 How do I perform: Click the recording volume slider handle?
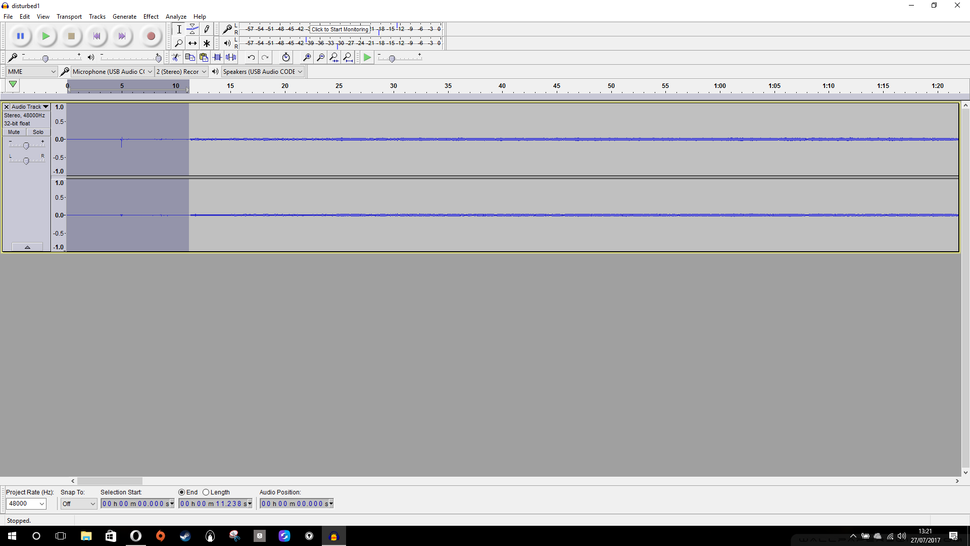point(45,58)
